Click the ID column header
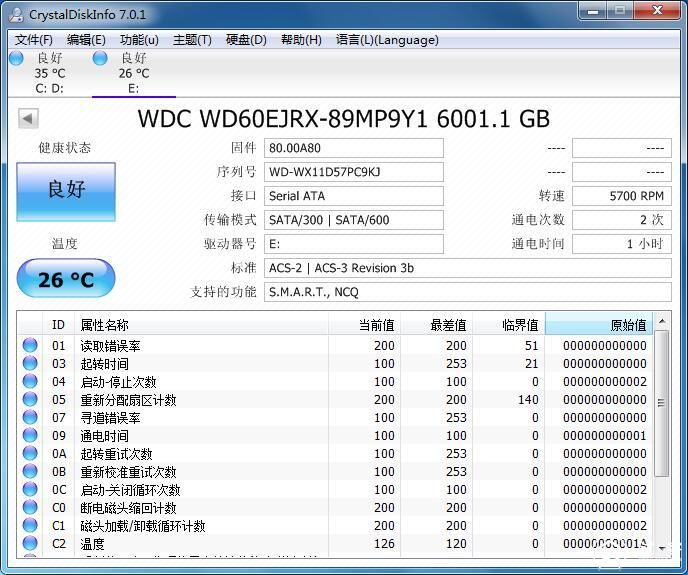The image size is (688, 575). coord(58,324)
